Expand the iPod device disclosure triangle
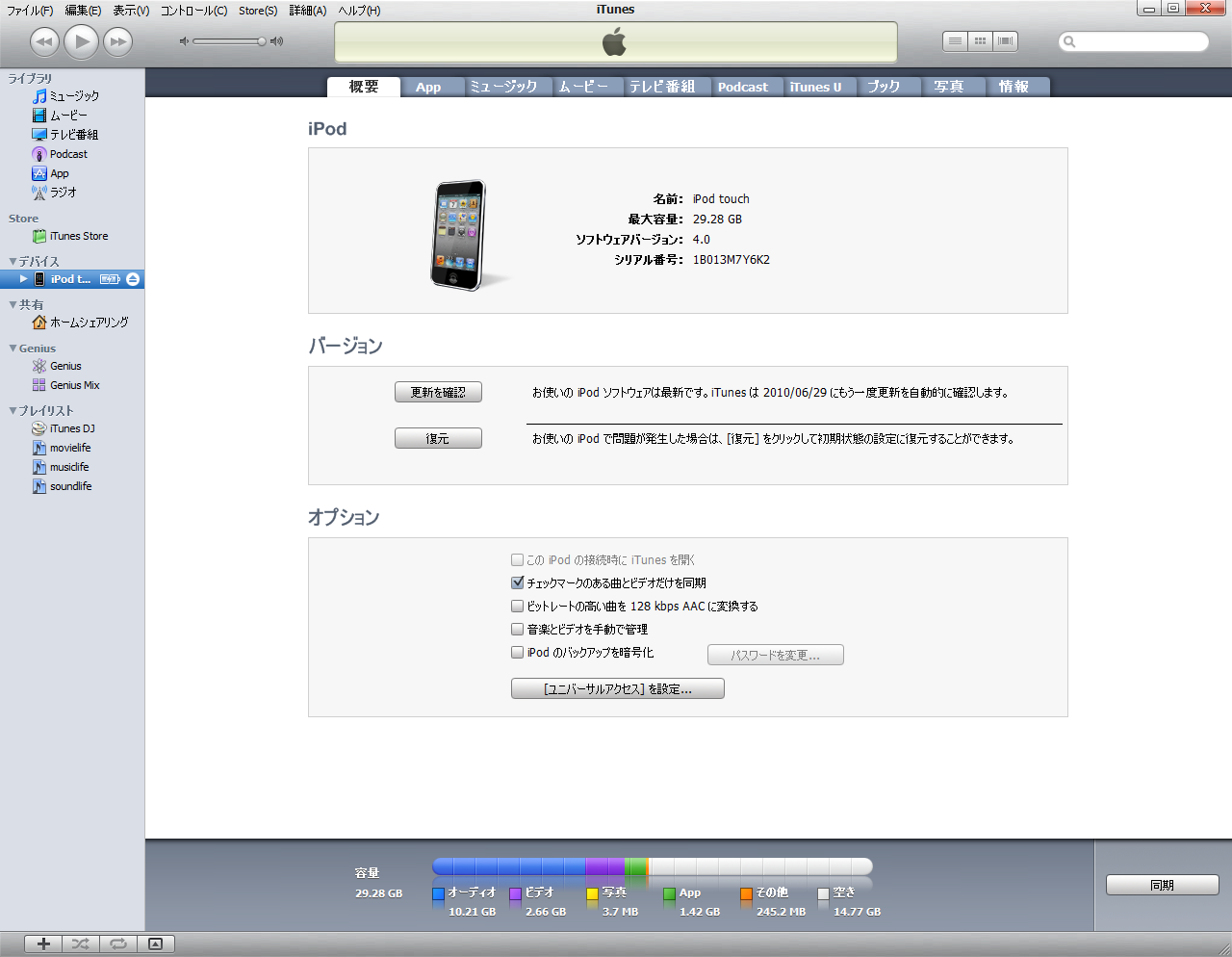Image resolution: width=1232 pixels, height=957 pixels. point(24,279)
